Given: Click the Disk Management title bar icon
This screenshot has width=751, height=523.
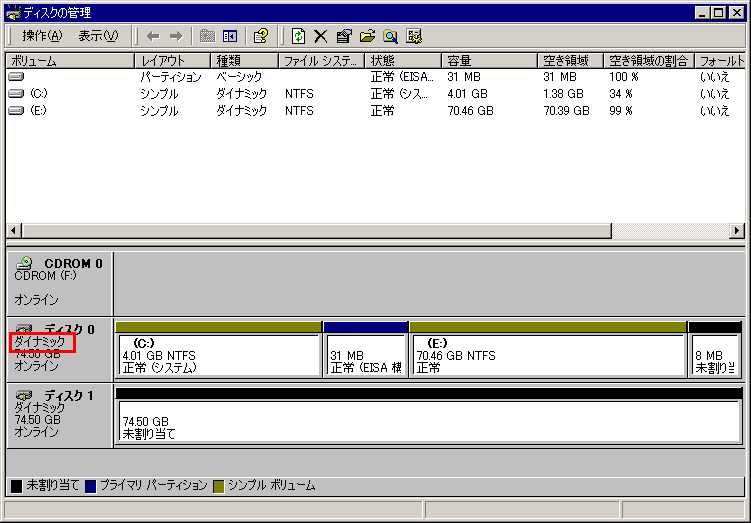Looking at the screenshot, I should click(x=13, y=12).
